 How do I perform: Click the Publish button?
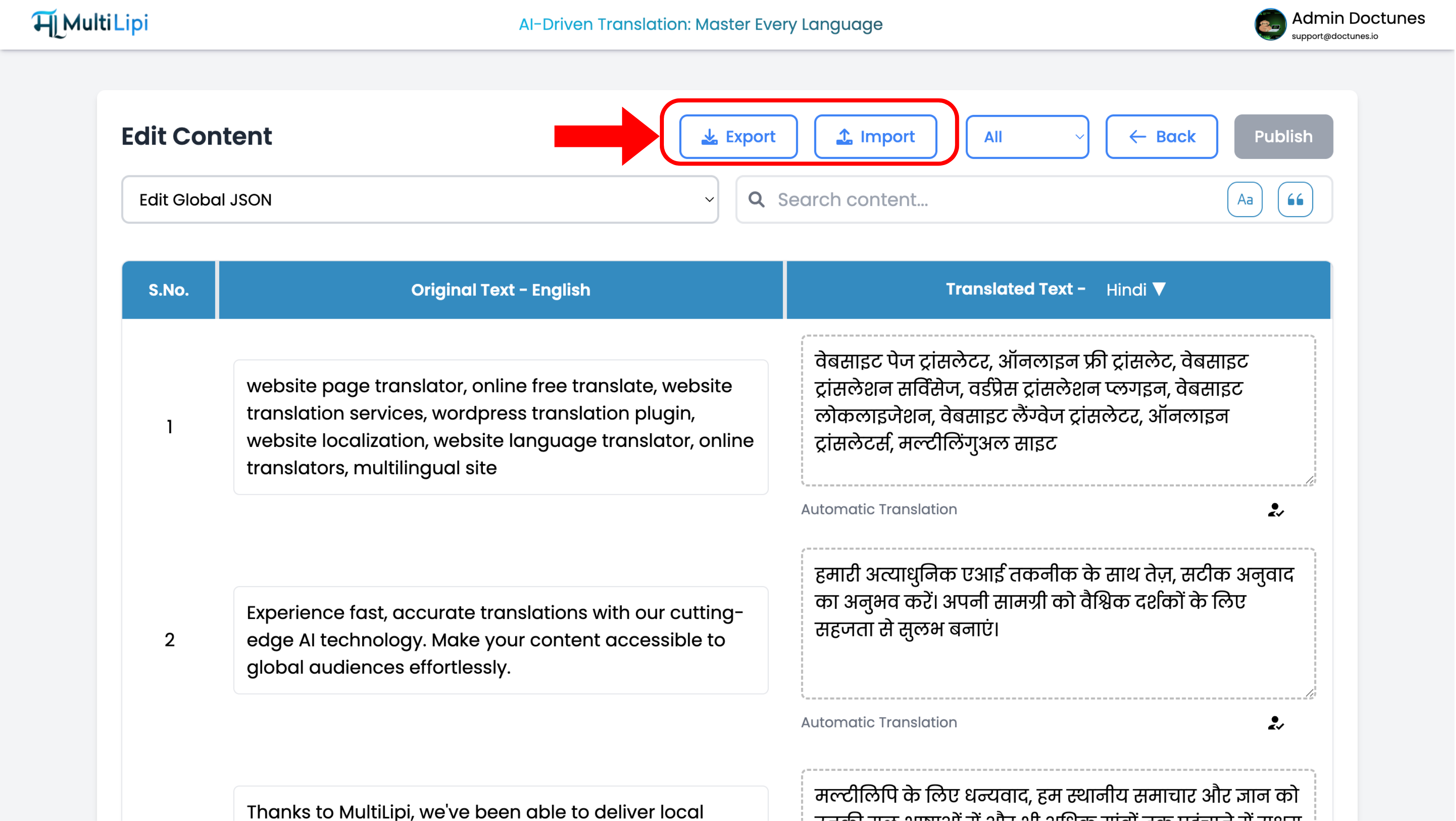click(x=1283, y=137)
